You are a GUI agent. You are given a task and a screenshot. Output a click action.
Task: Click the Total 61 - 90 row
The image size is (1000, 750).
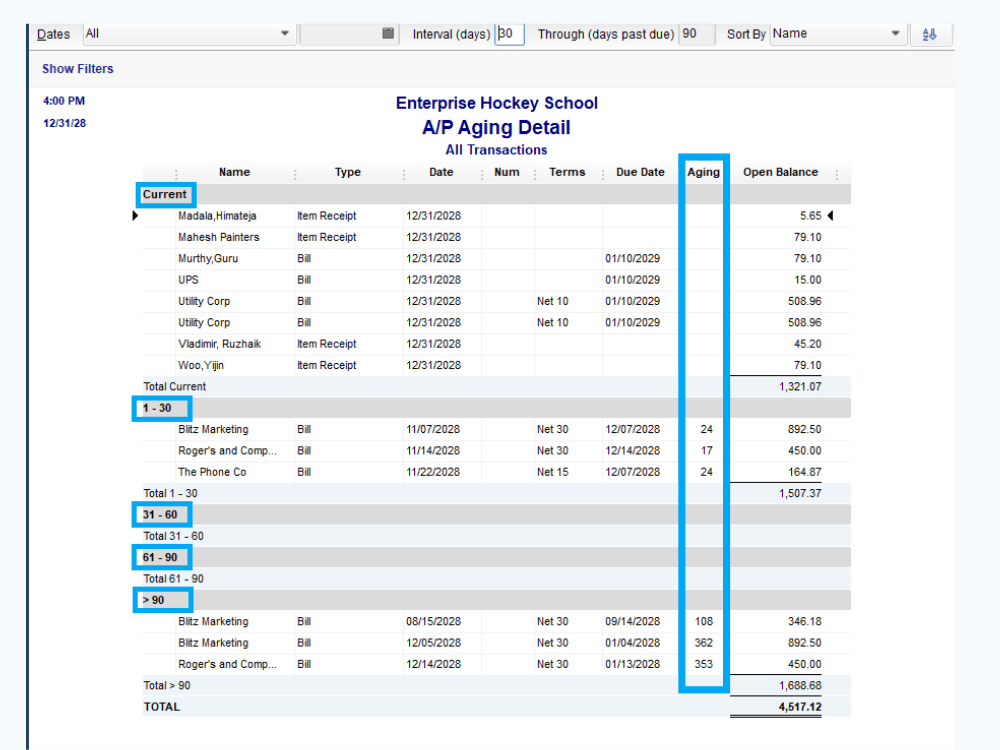click(x=496, y=579)
